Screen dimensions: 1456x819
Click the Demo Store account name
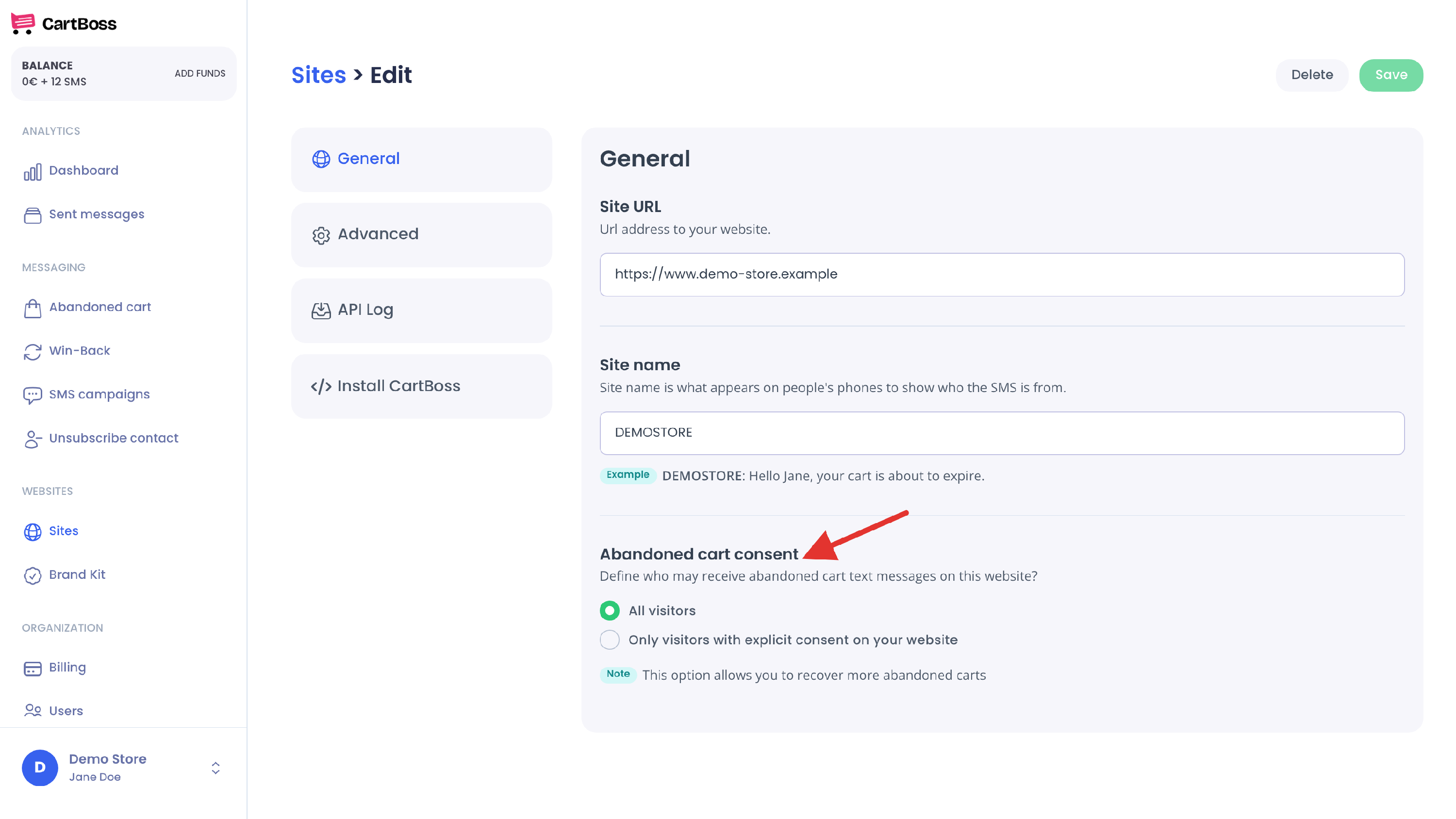coord(107,759)
